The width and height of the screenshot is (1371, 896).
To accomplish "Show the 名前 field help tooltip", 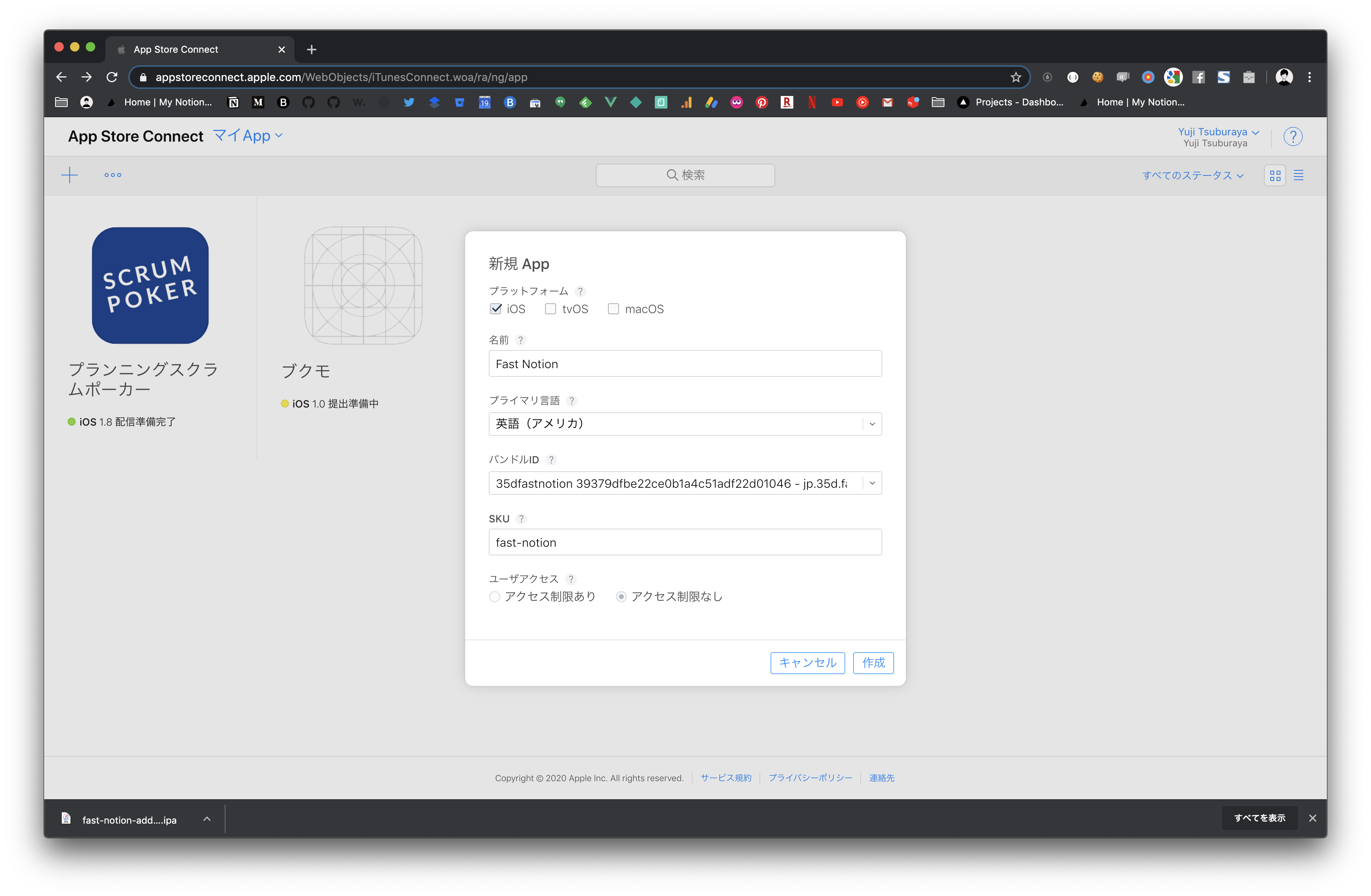I will coord(521,340).
